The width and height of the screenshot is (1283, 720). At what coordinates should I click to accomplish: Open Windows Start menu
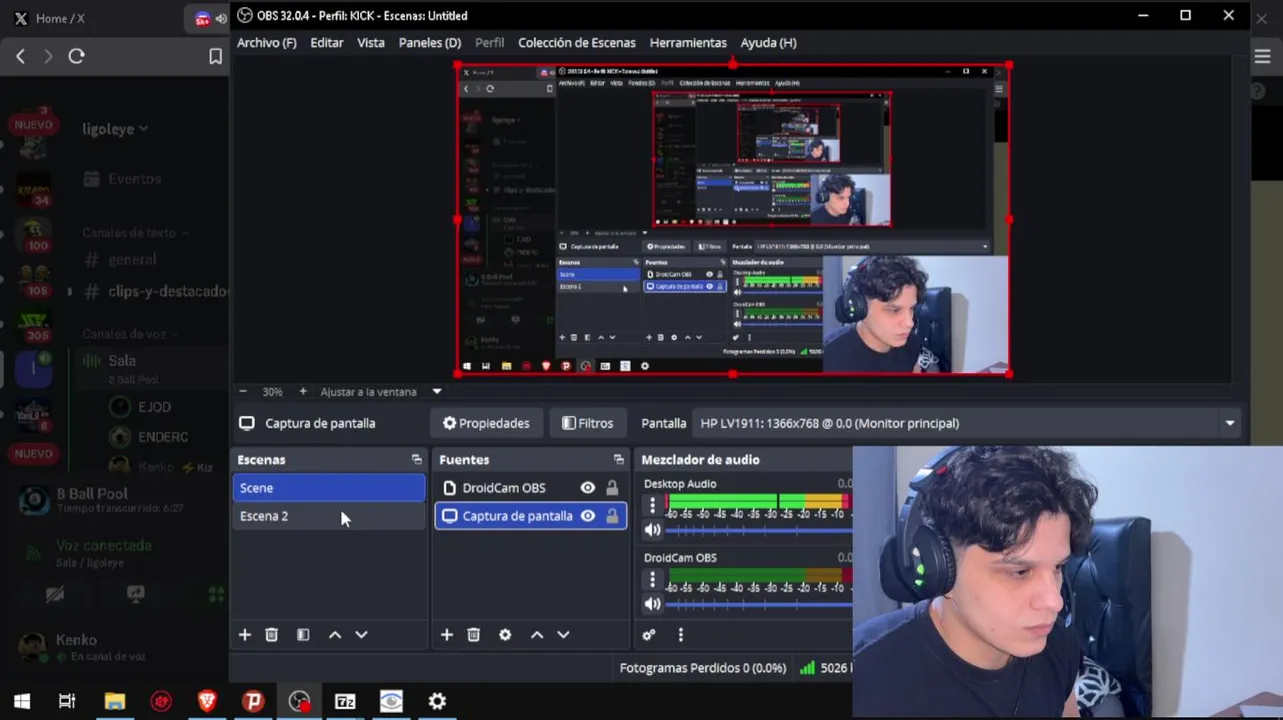22,701
